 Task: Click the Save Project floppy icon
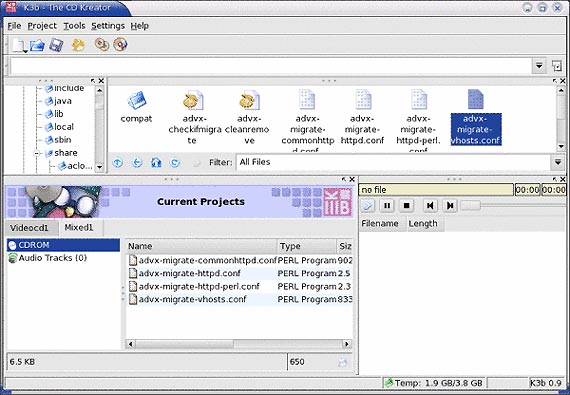click(x=56, y=45)
